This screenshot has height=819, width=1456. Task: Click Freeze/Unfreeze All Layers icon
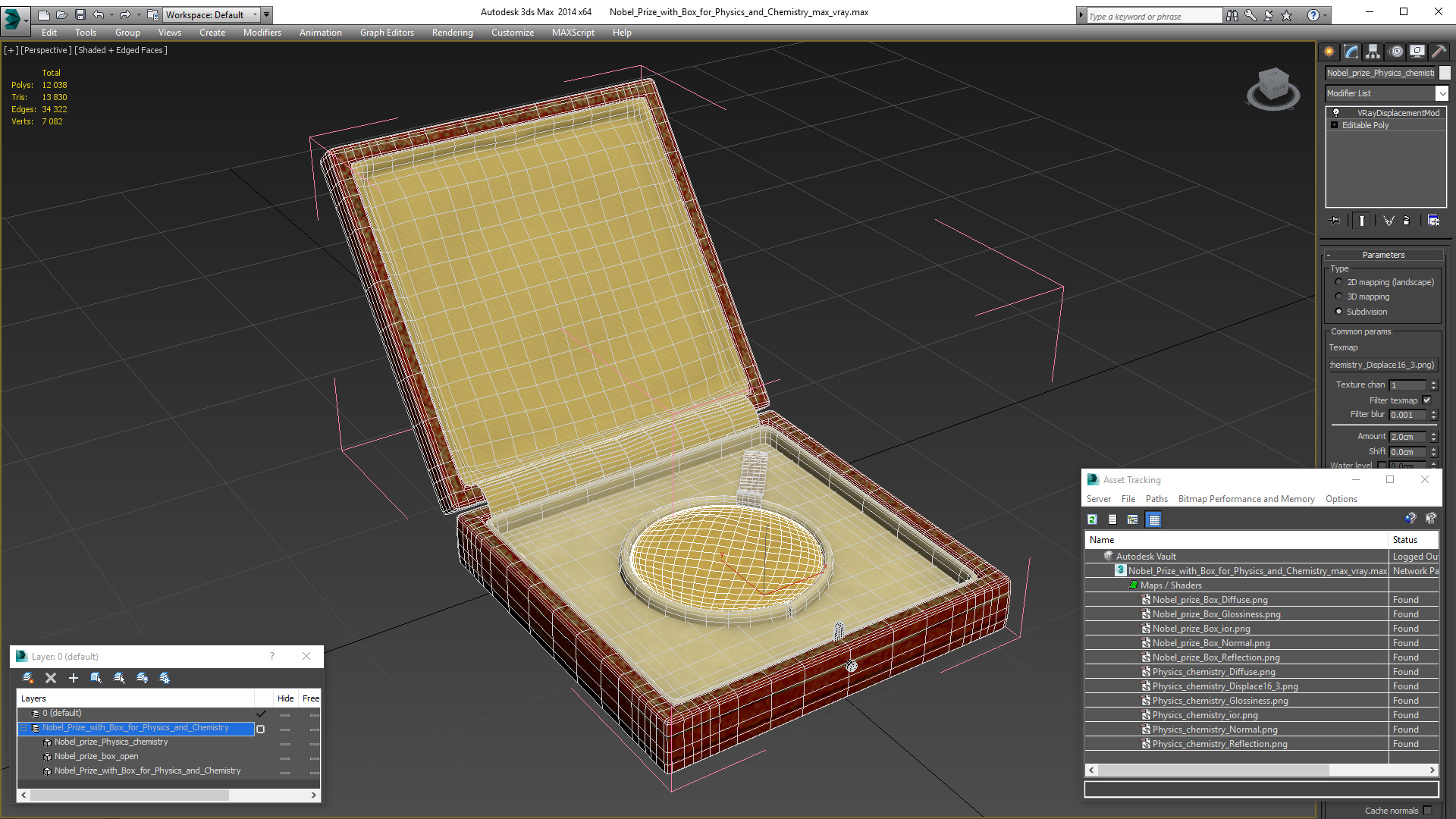click(x=165, y=678)
